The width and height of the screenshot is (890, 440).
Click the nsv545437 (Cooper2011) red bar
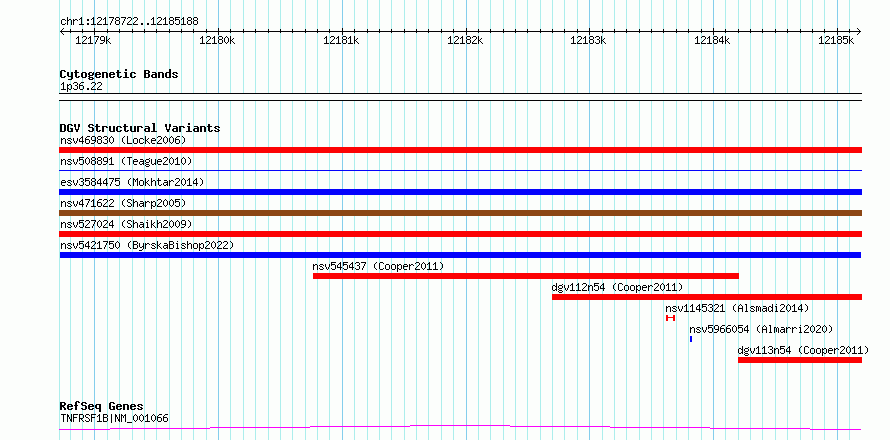pyautogui.click(x=526, y=276)
